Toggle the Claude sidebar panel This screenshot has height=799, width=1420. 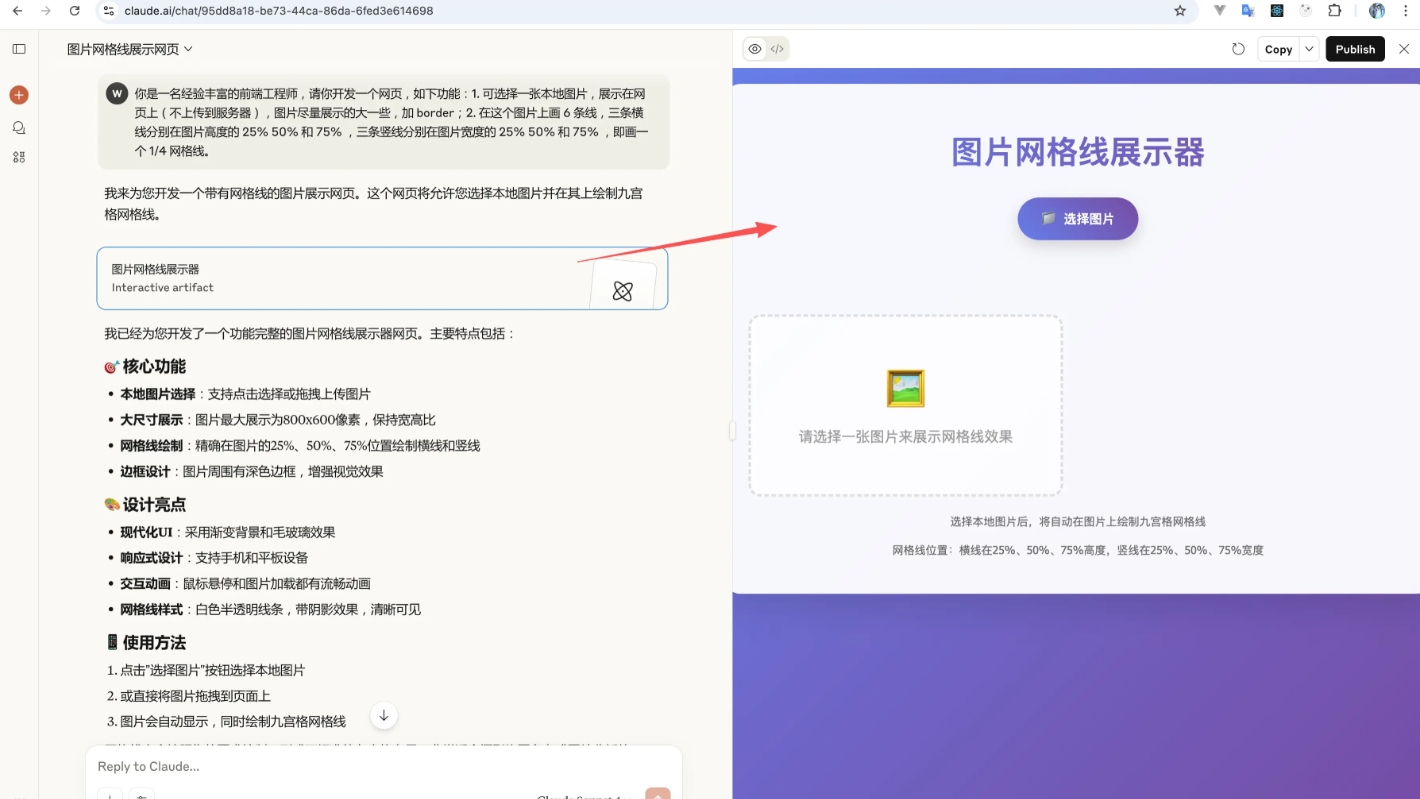pos(19,49)
